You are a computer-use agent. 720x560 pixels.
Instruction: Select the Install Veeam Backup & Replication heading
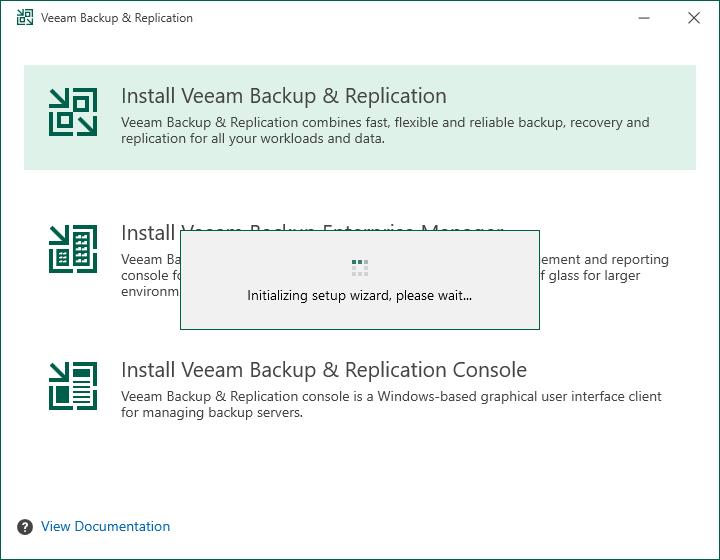(283, 96)
